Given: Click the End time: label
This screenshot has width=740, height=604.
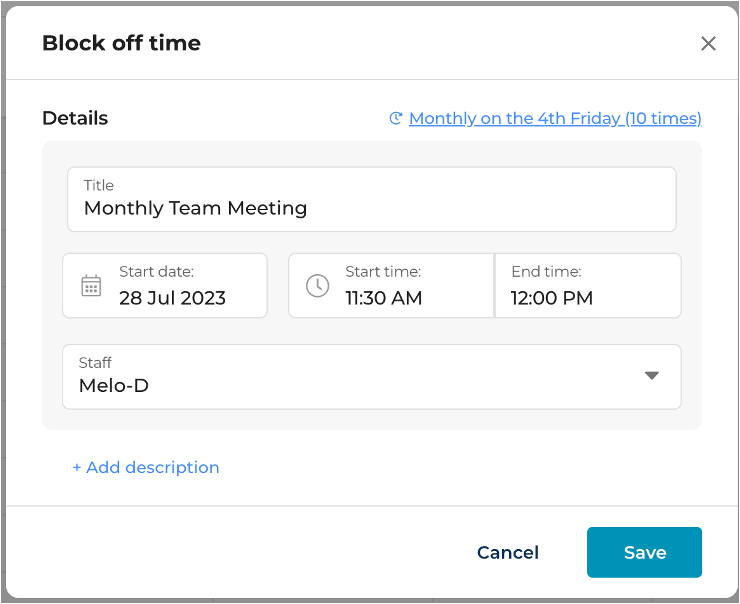Looking at the screenshot, I should [546, 272].
